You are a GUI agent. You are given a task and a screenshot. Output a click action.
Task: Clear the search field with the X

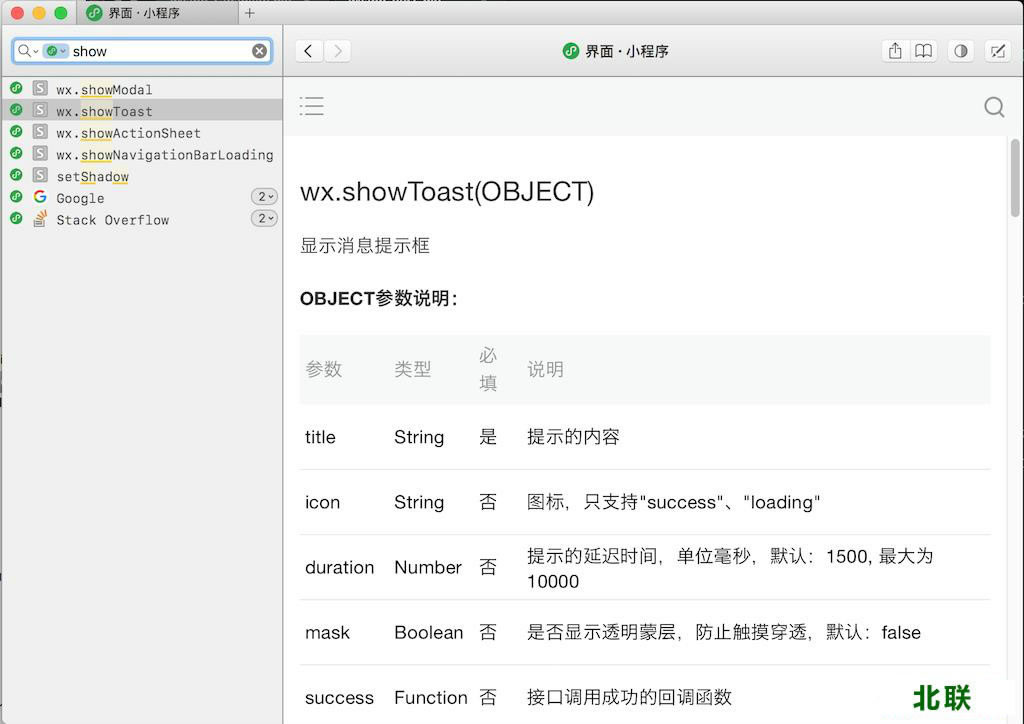tap(259, 51)
